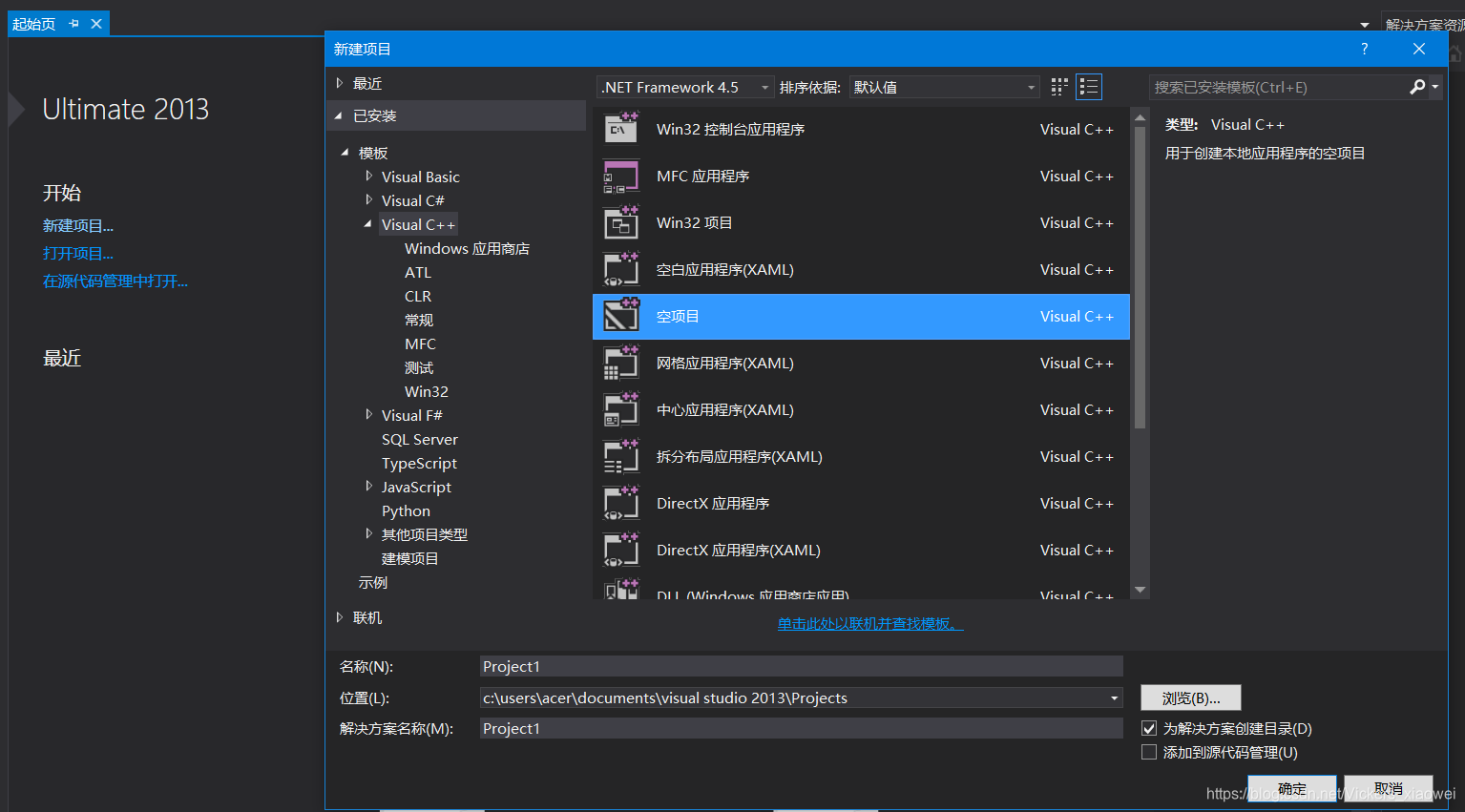This screenshot has height=812, width=1465.
Task: Select the Win32 console application template icon
Action: pos(621,129)
